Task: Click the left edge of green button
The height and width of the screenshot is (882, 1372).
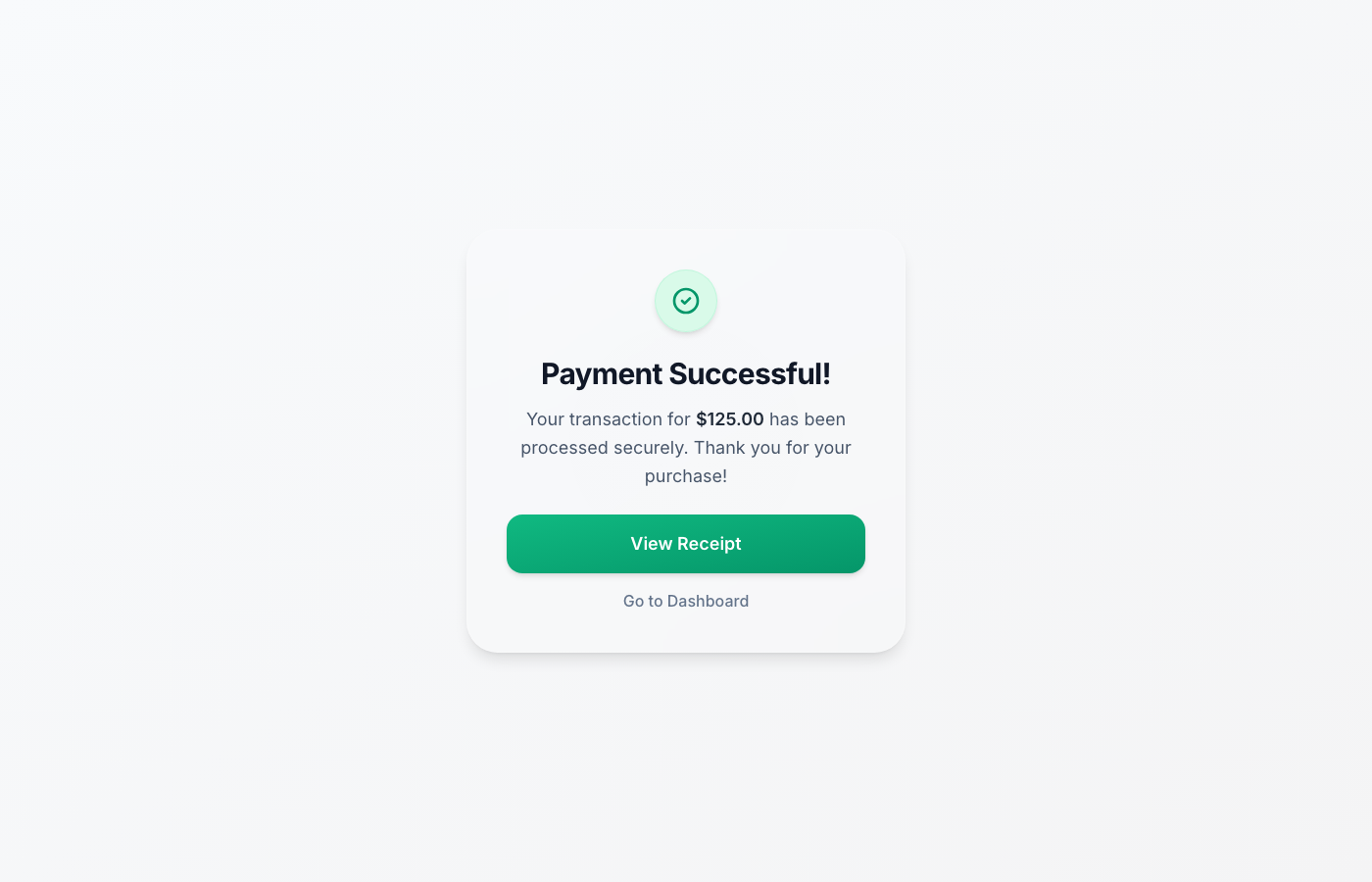Action: [513, 544]
